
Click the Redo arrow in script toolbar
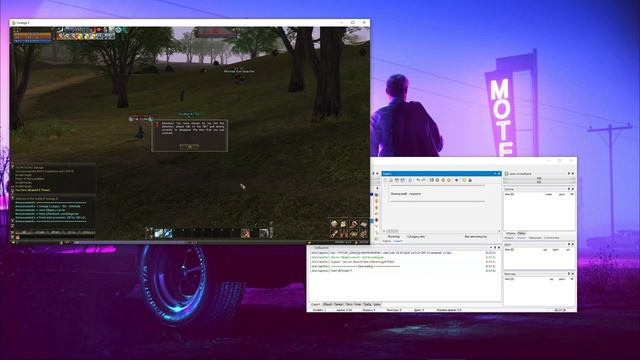click(x=424, y=180)
